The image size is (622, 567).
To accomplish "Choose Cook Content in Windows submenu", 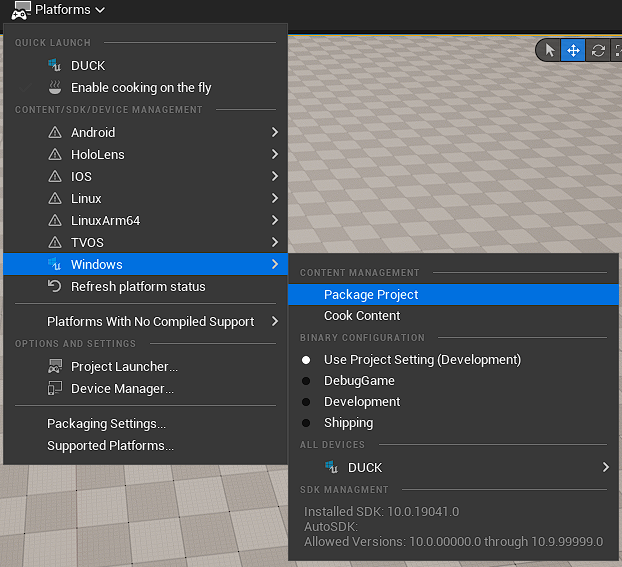I will click(453, 315).
